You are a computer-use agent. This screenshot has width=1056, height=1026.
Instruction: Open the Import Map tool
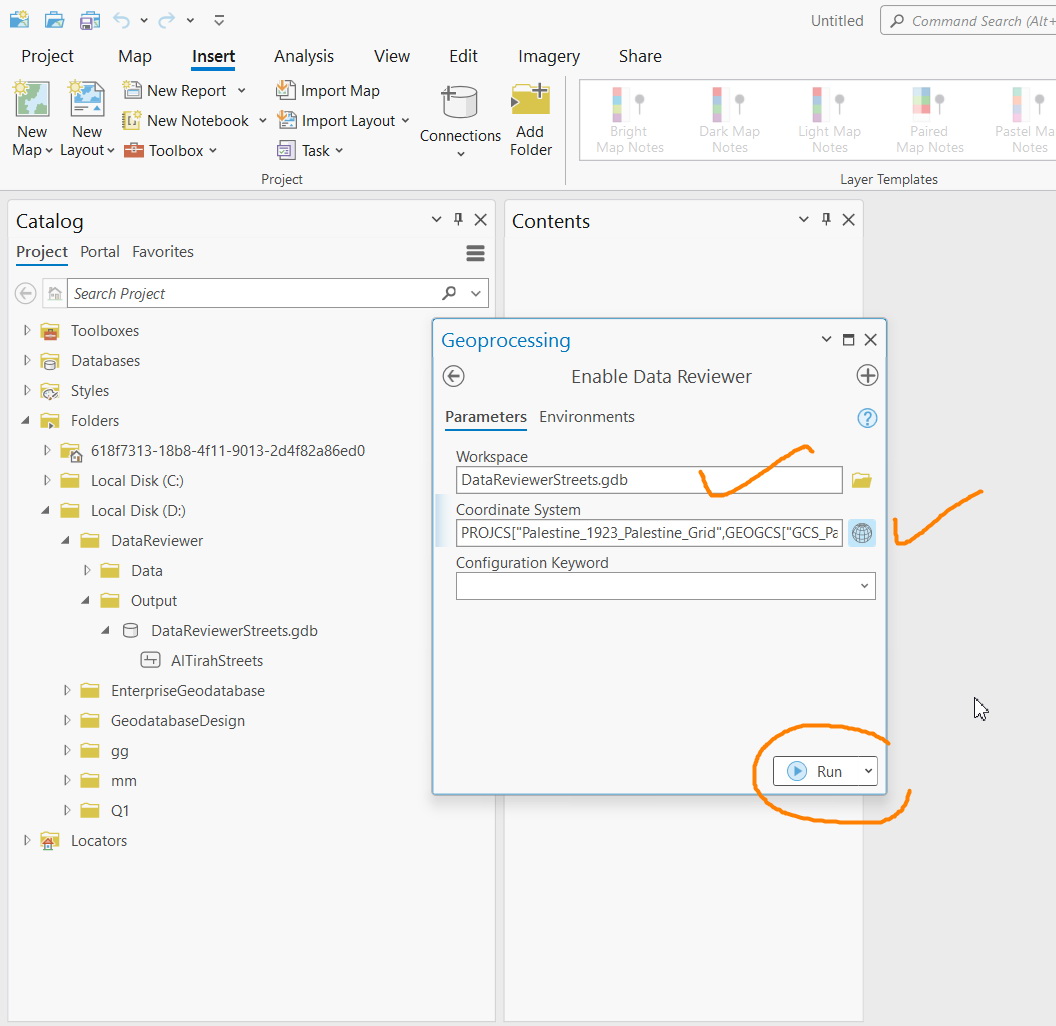(328, 90)
